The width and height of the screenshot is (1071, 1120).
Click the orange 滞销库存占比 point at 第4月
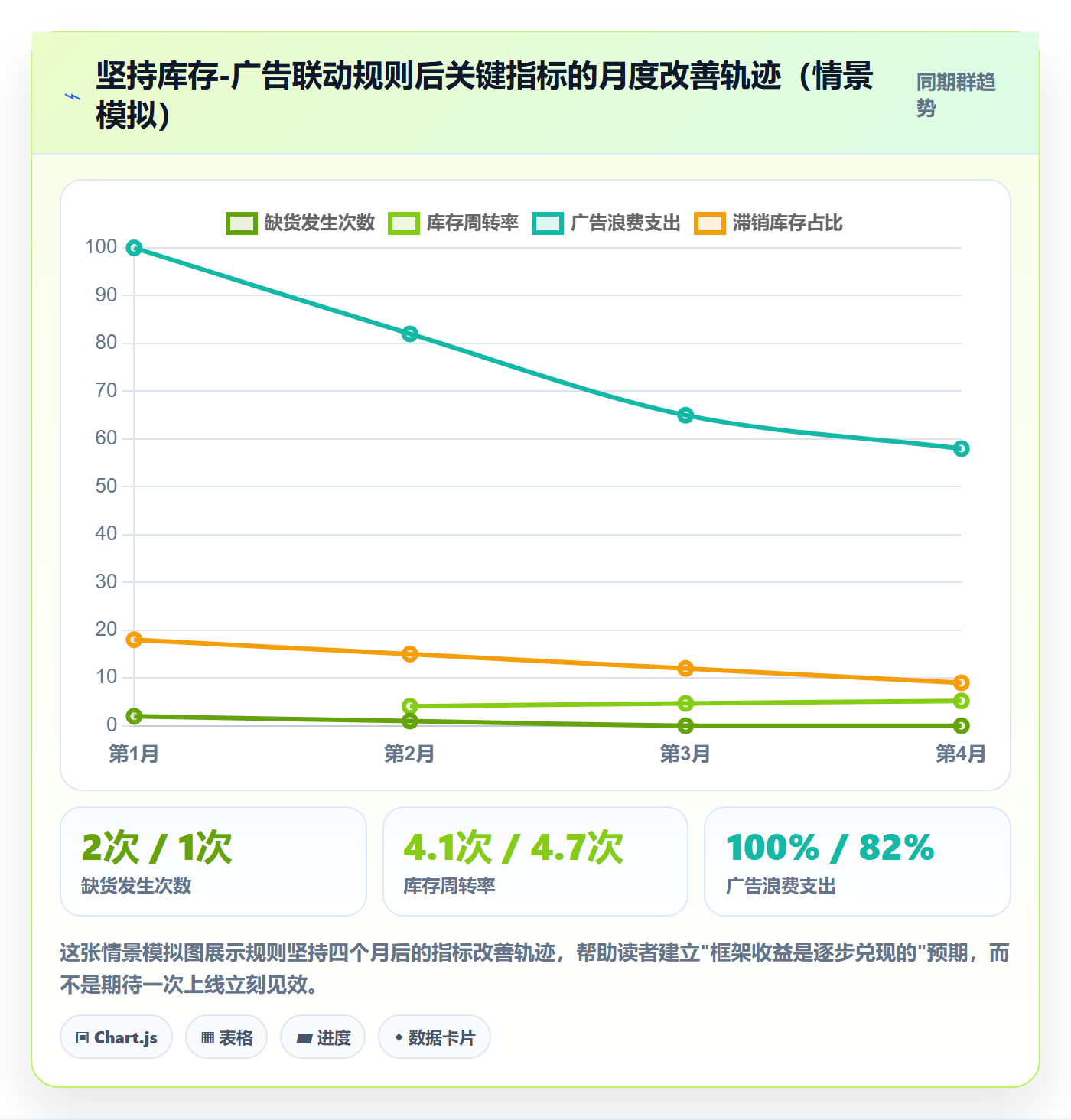coord(962,682)
